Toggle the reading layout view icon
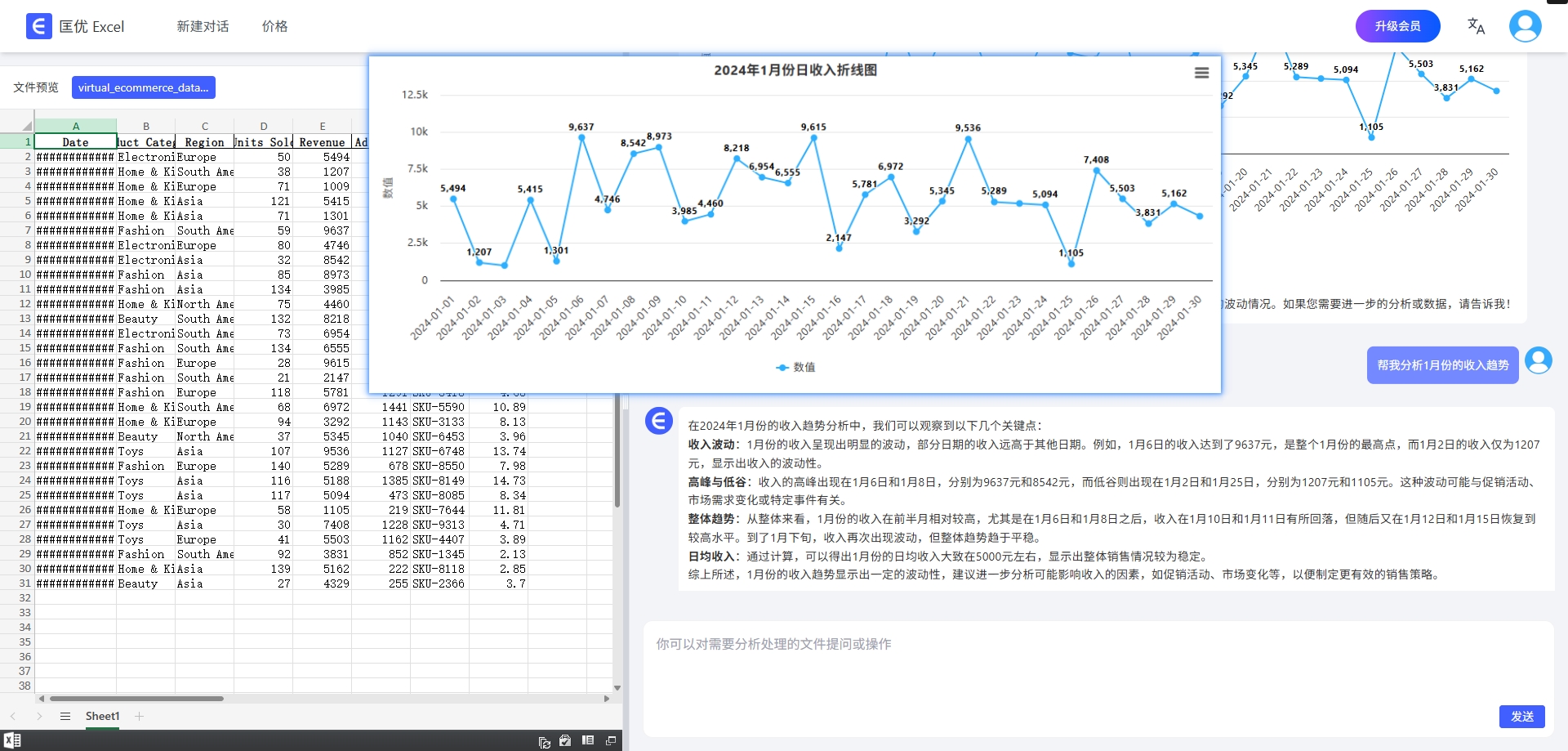 tap(588, 740)
